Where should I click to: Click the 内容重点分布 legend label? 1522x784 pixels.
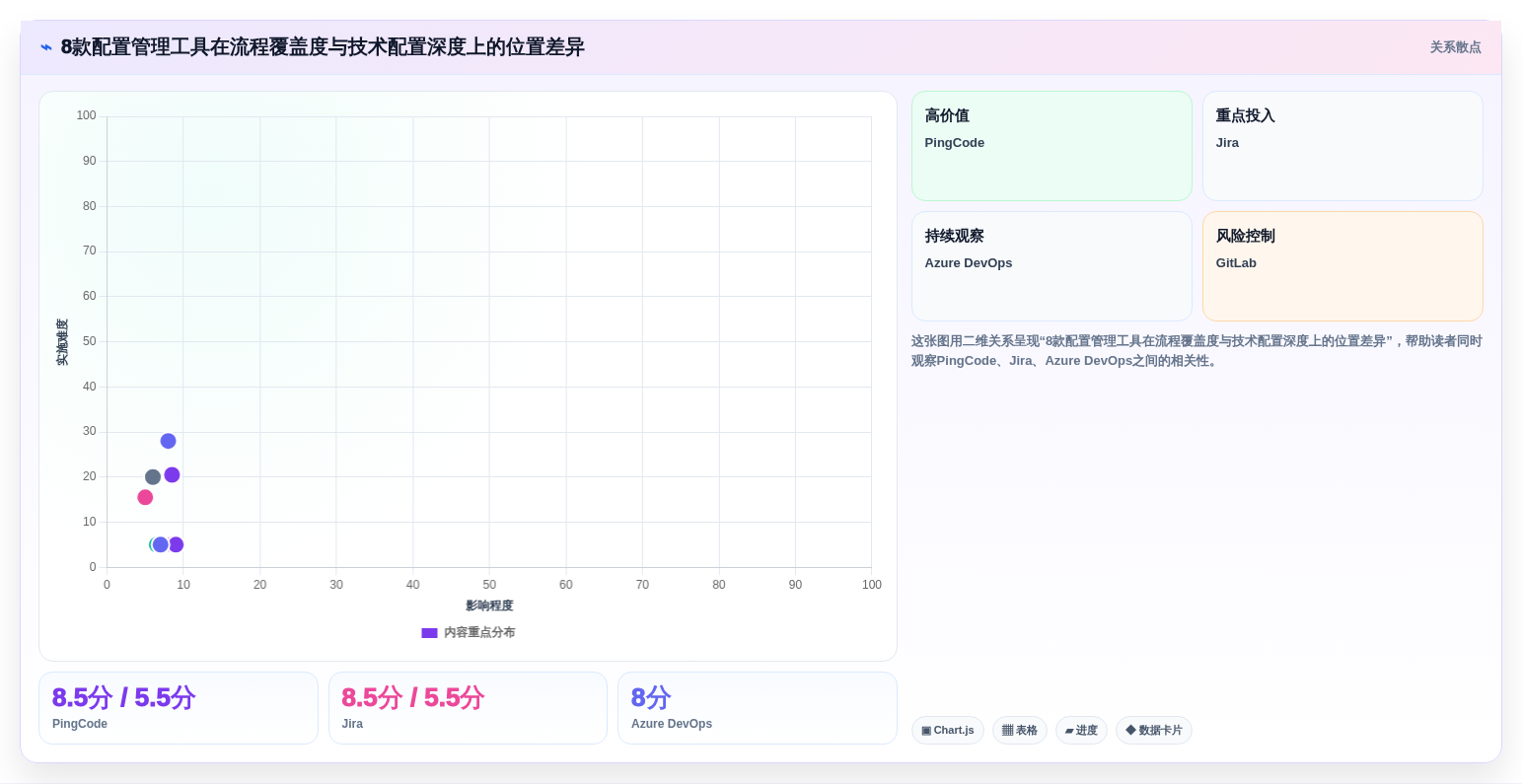pyautogui.click(x=479, y=633)
